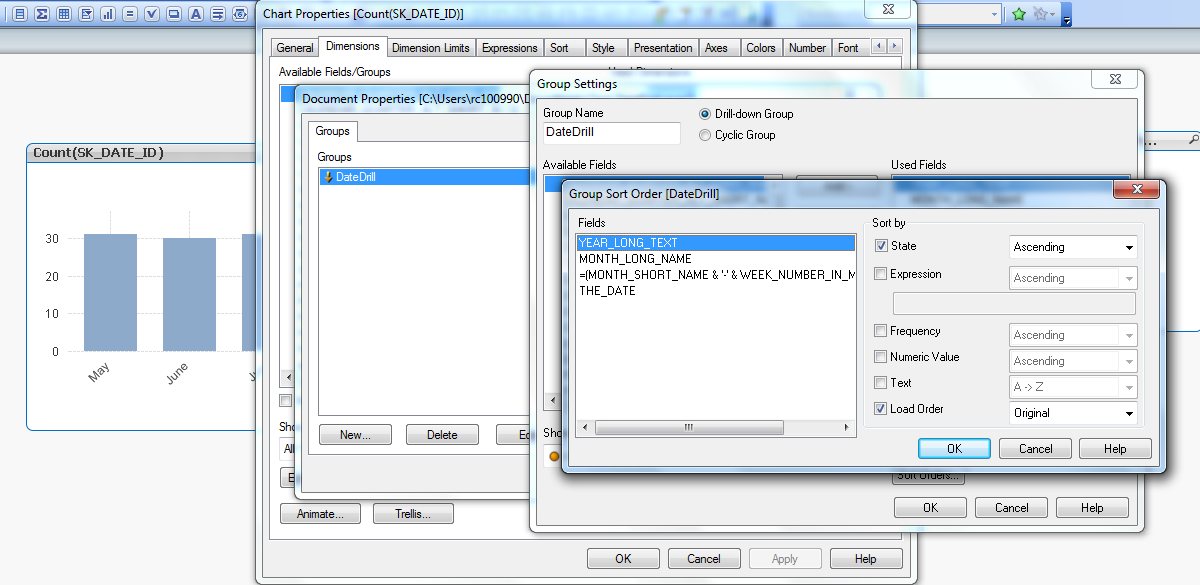Select DateDrill in the Groups list
Image resolution: width=1200 pixels, height=585 pixels.
point(423,177)
